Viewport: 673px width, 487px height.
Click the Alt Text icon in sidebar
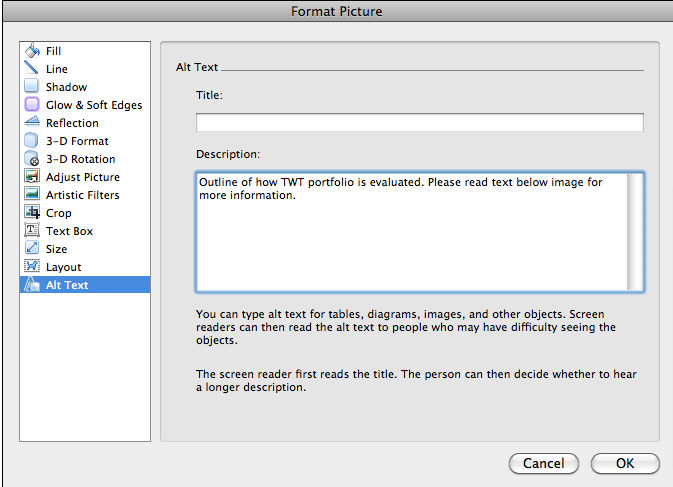tap(32, 285)
